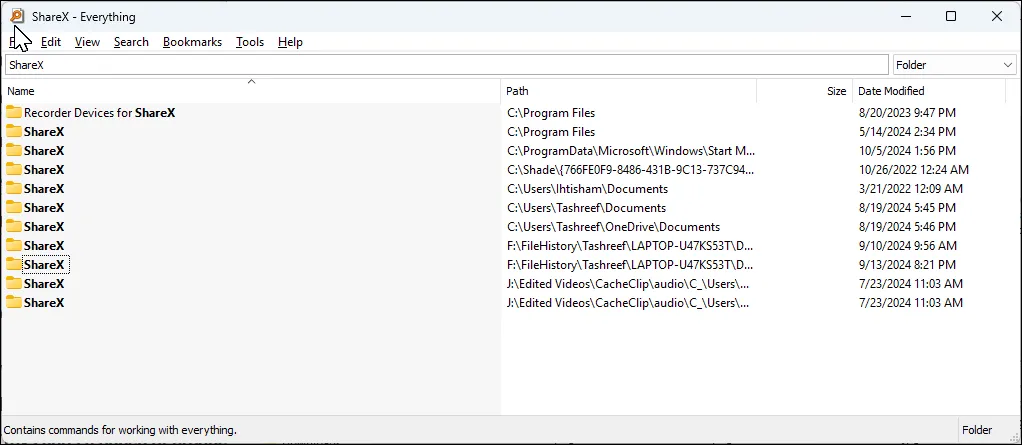This screenshot has width=1022, height=445.
Task: Click Folder filter indicator in status bar
Action: coord(977,430)
